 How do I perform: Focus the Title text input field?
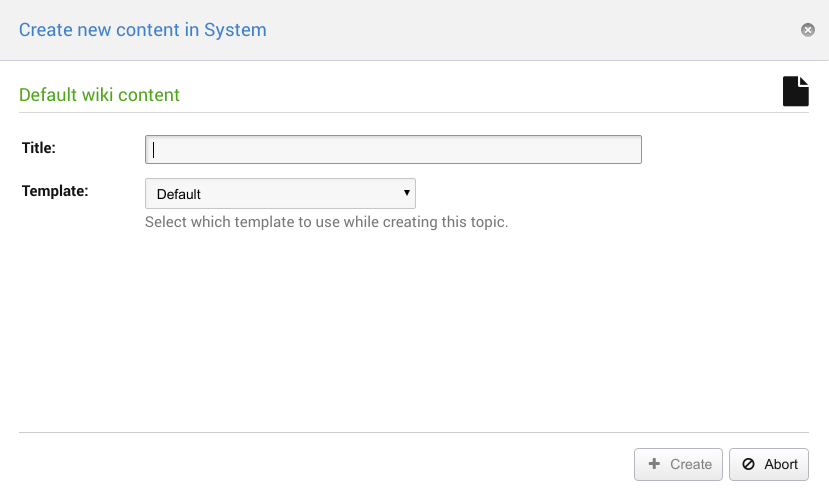[393, 149]
